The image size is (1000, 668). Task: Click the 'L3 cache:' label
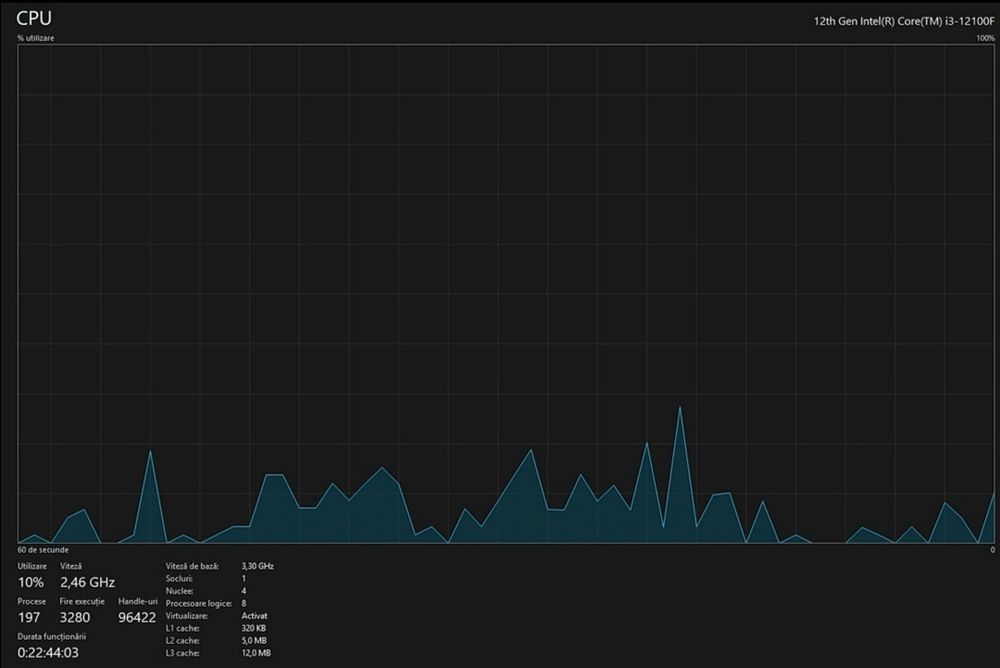coord(182,653)
